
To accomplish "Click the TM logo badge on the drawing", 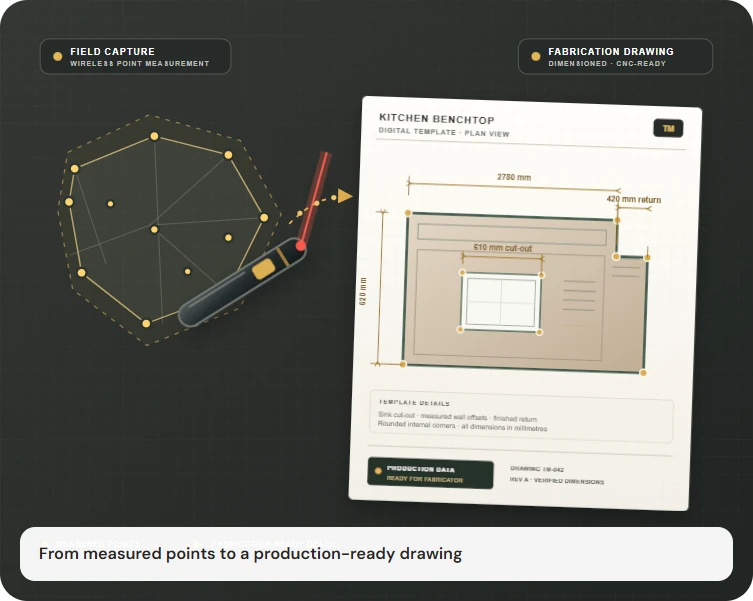I will coord(668,128).
